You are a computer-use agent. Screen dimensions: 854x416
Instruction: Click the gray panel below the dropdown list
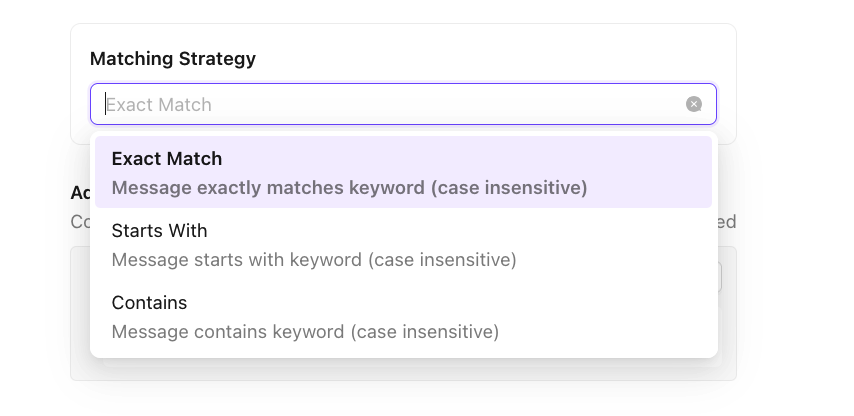pyautogui.click(x=400, y=369)
